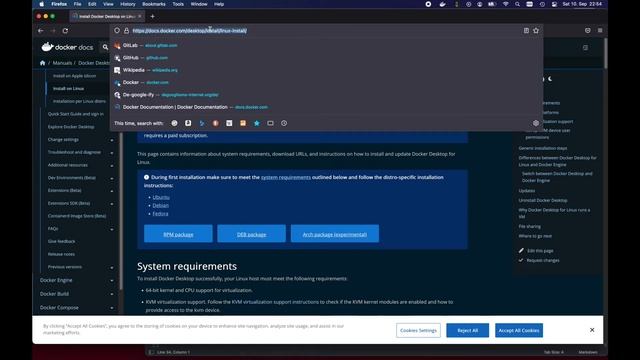Click the pencil Edit this page icon
The width and height of the screenshot is (640, 360).
(x=521, y=251)
